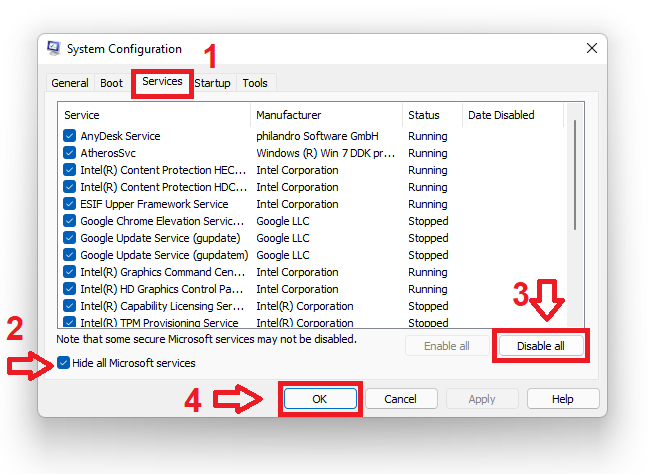Confirm with the OK button

click(319, 399)
